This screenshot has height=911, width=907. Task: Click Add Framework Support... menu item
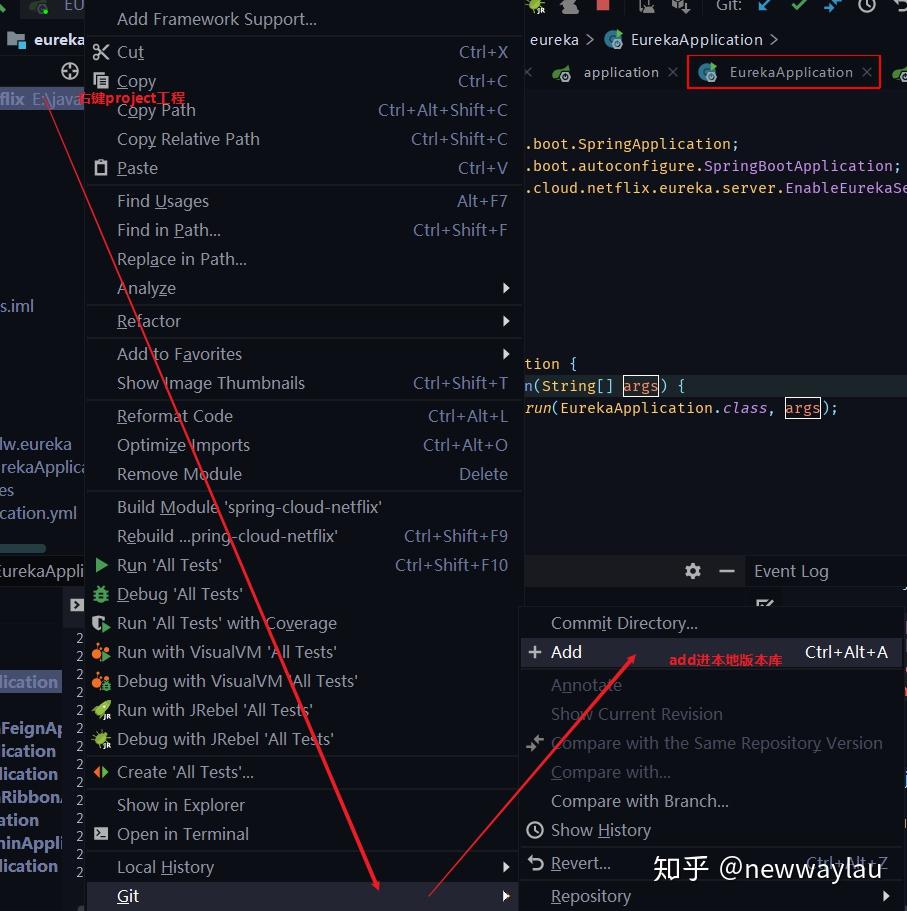tap(304, 19)
